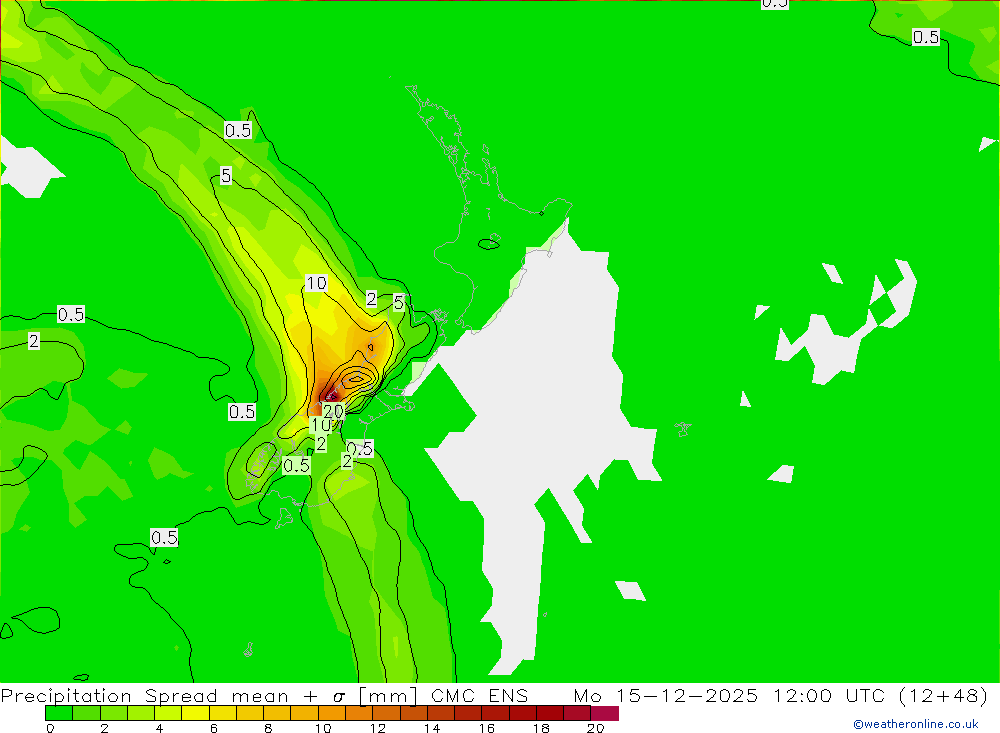Click the legend tick label '18'

(x=541, y=728)
